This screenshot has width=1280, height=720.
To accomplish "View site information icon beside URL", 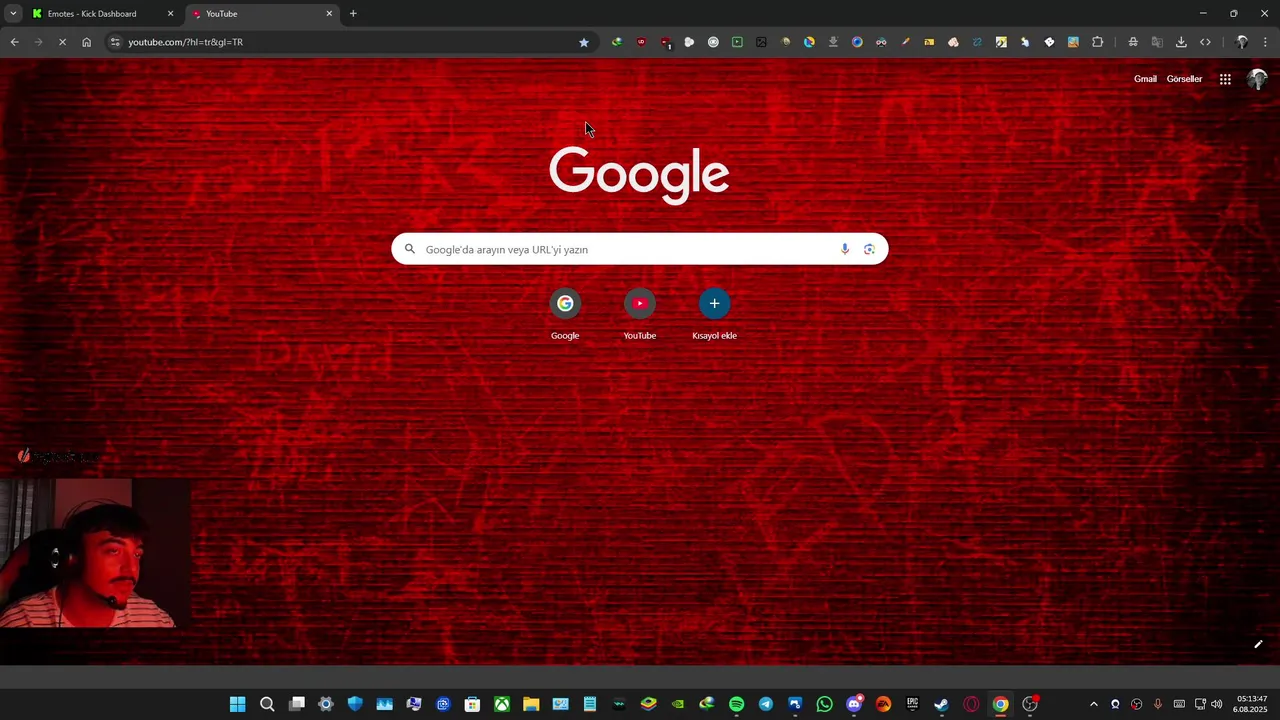I will (x=115, y=42).
